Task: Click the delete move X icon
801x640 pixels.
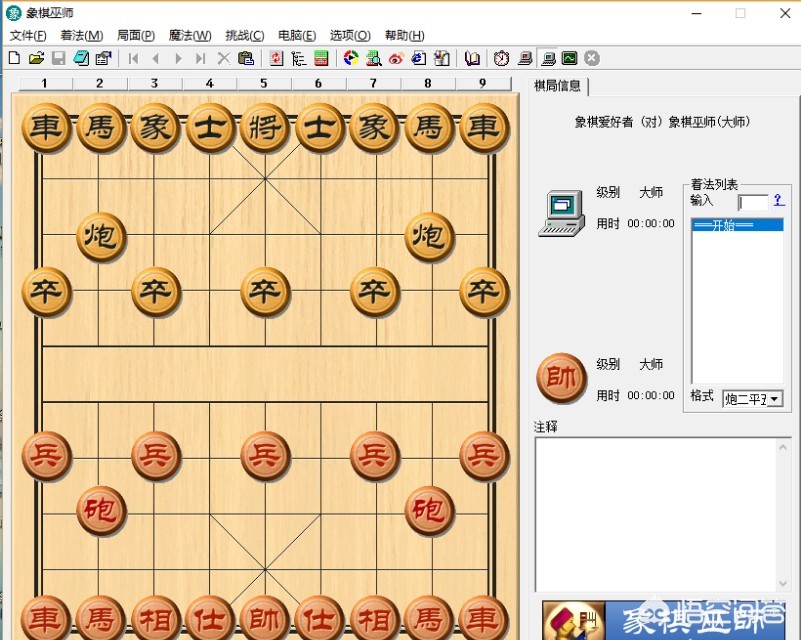Action: click(x=224, y=59)
